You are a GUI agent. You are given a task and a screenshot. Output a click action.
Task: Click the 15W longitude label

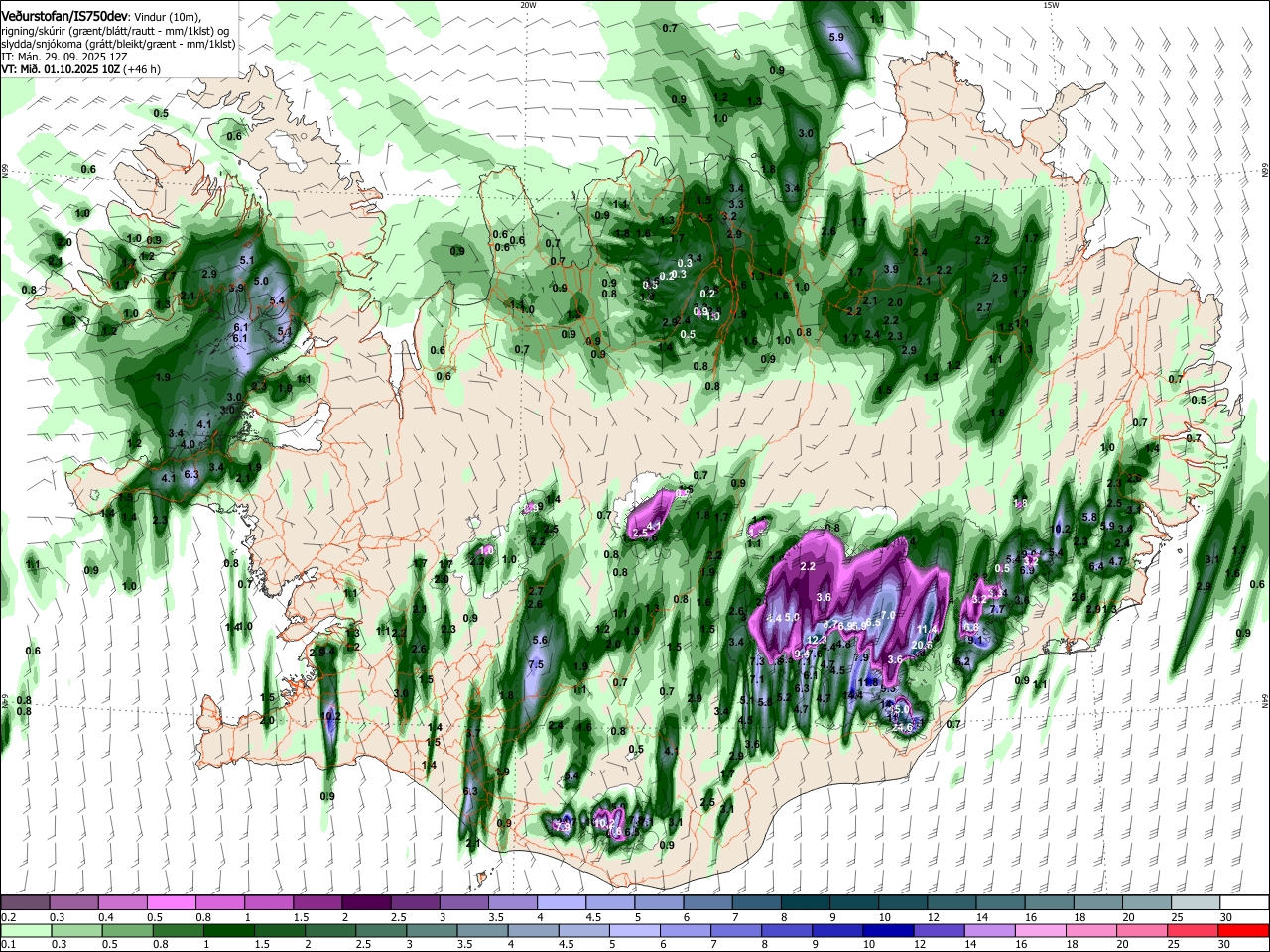click(1051, 5)
